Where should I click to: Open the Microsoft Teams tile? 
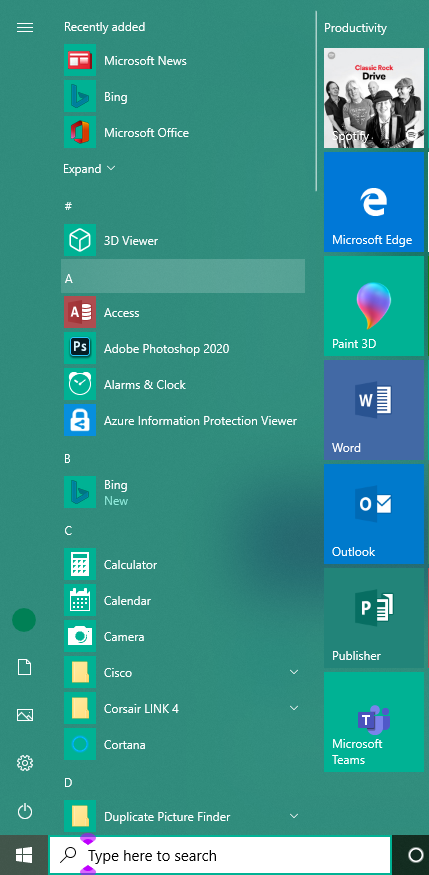374,722
